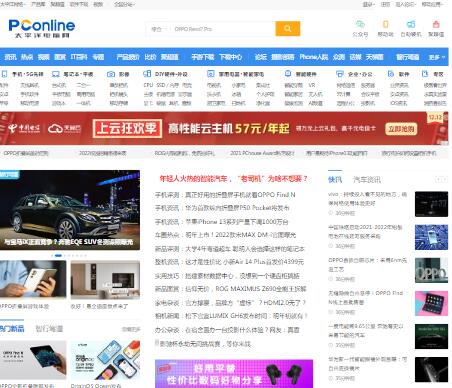Open the green WeChat 公众号 icon
452x388 pixels.
click(360, 24)
